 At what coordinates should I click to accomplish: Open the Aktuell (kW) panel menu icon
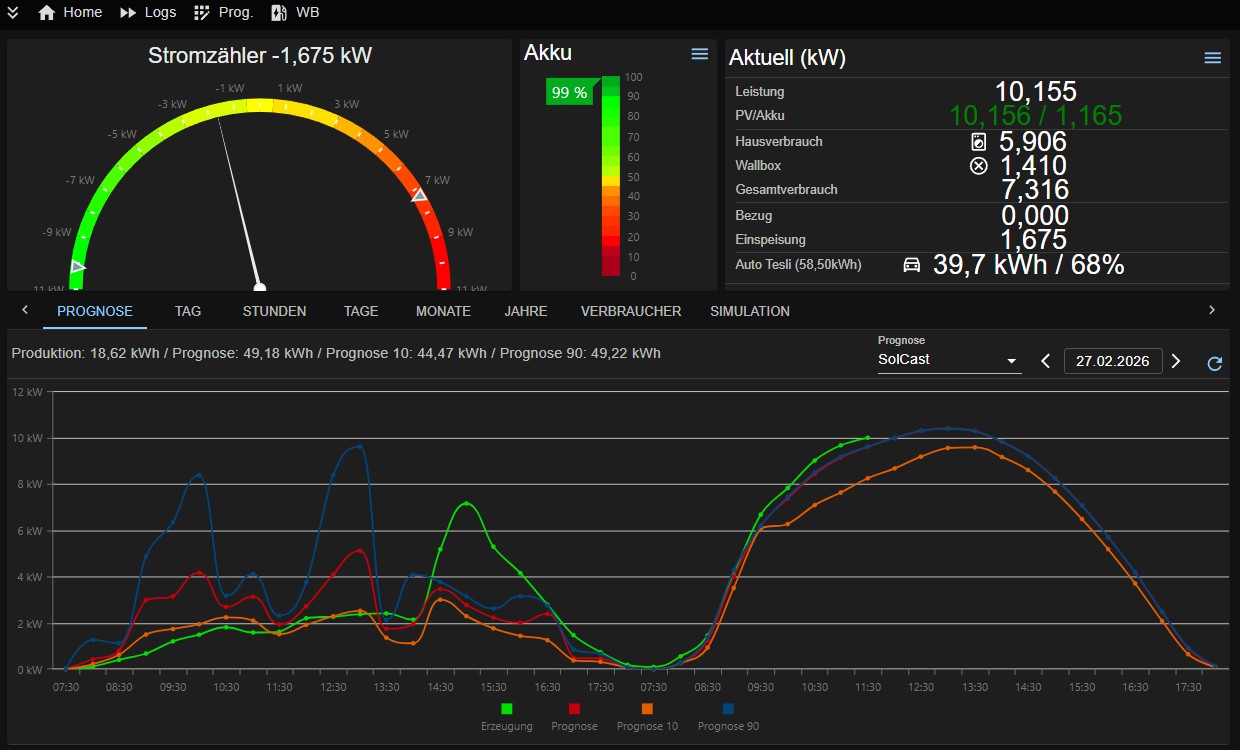[1212, 58]
